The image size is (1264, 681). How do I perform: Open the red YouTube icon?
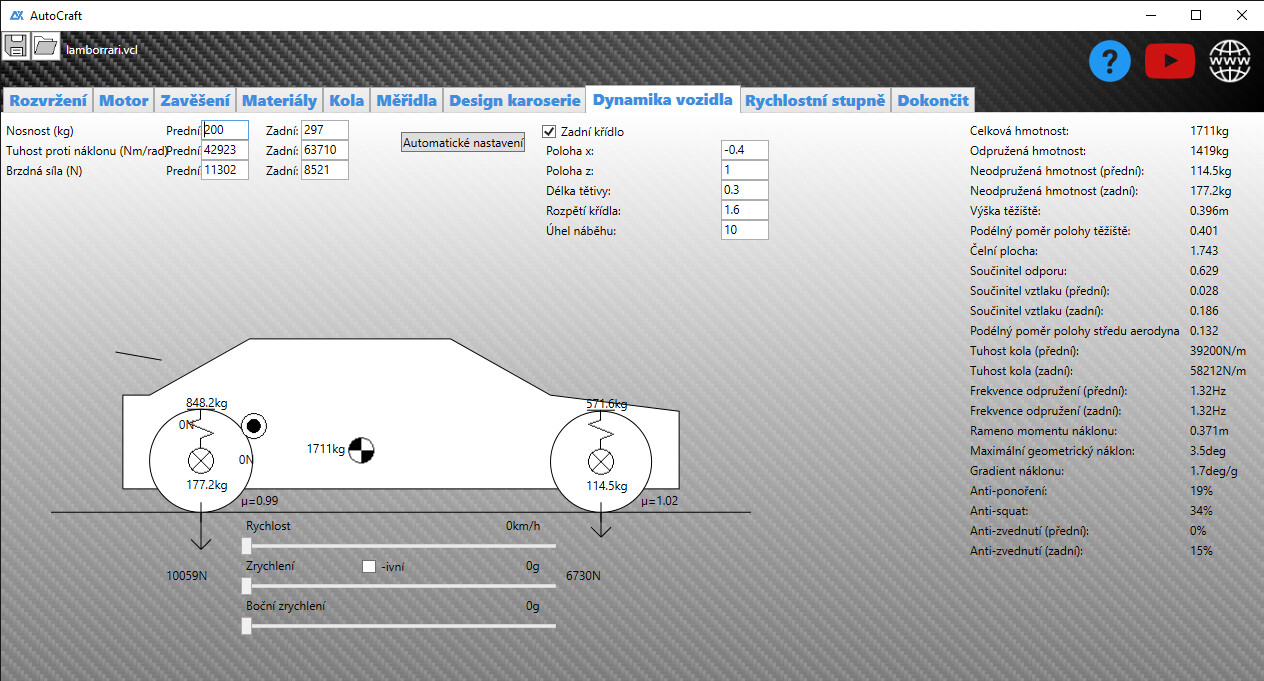(x=1169, y=62)
